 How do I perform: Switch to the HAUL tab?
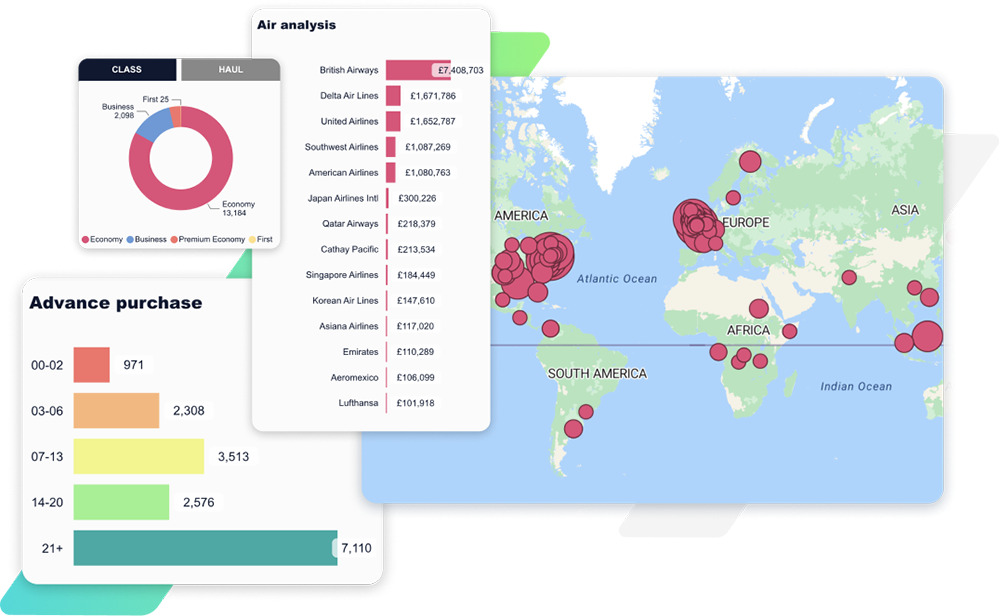coord(230,70)
